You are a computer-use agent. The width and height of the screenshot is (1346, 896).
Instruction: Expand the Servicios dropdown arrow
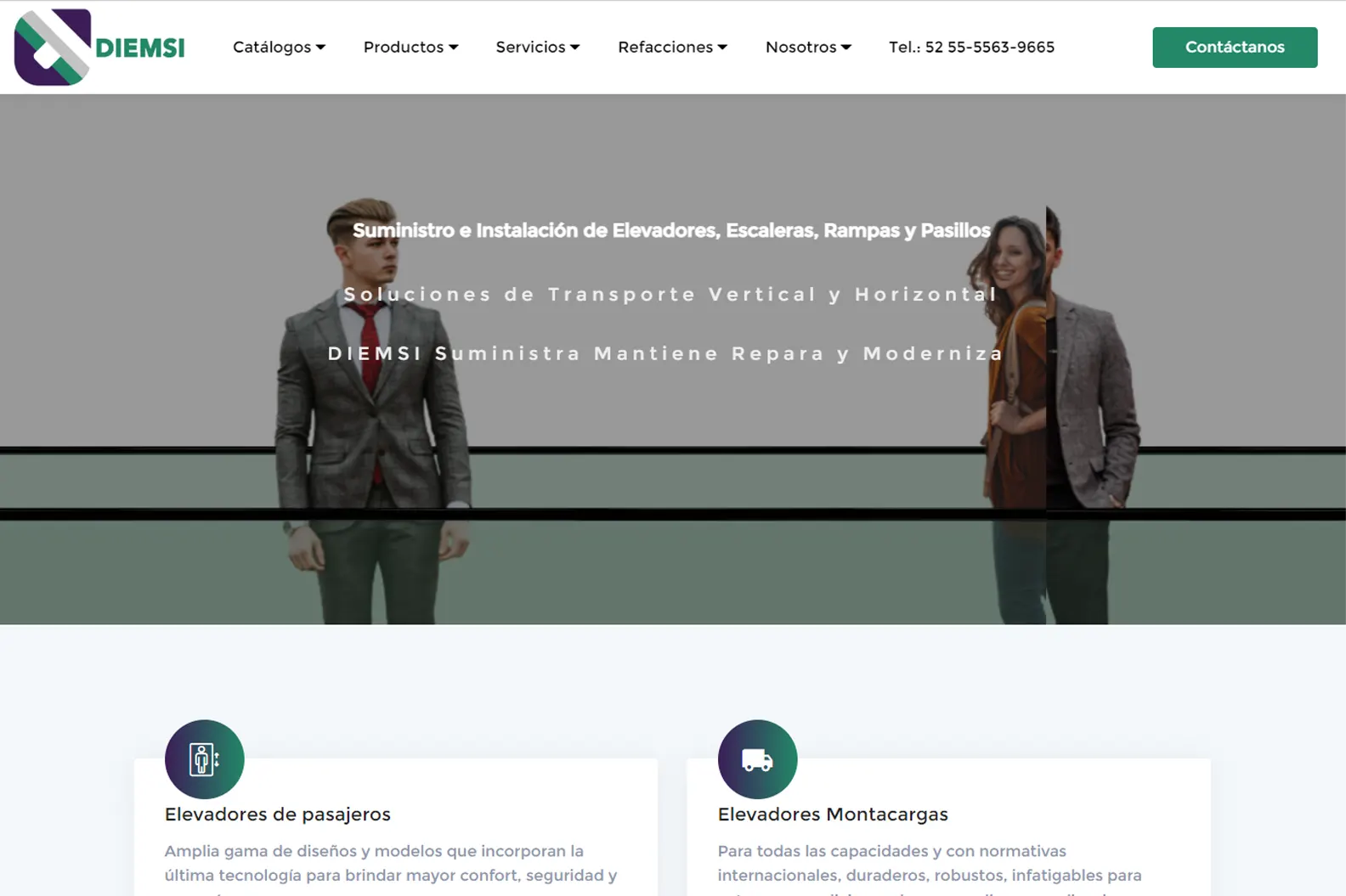(575, 48)
